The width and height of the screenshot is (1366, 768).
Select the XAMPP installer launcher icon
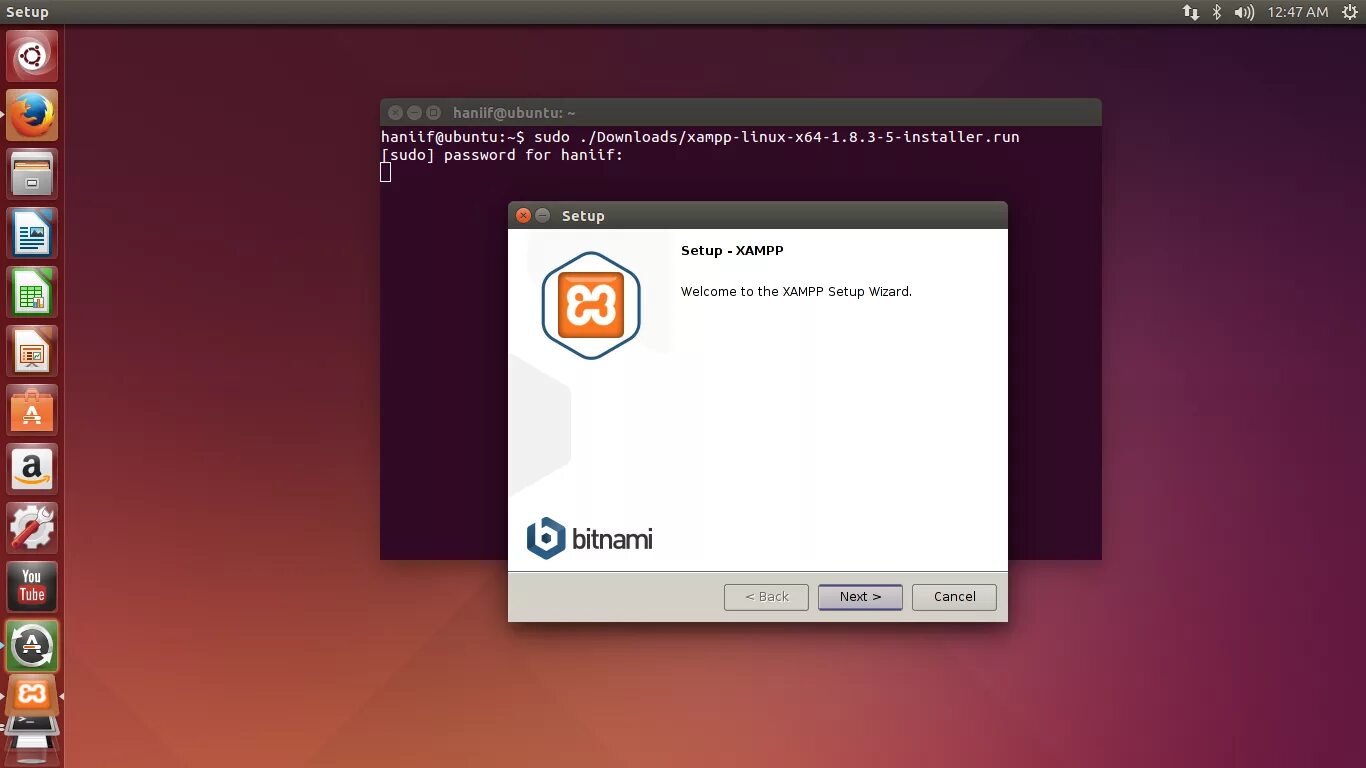point(32,694)
